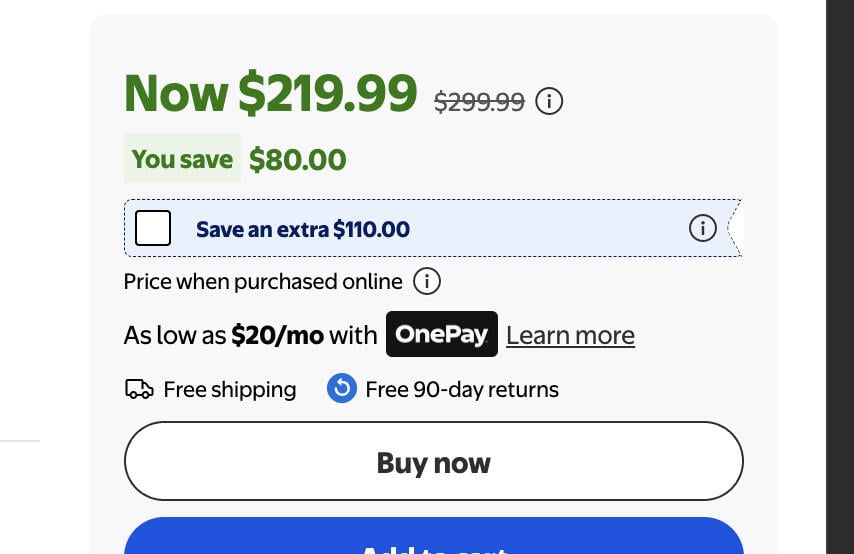Click the blue Add to cart button
This screenshot has width=854, height=554.
434,536
